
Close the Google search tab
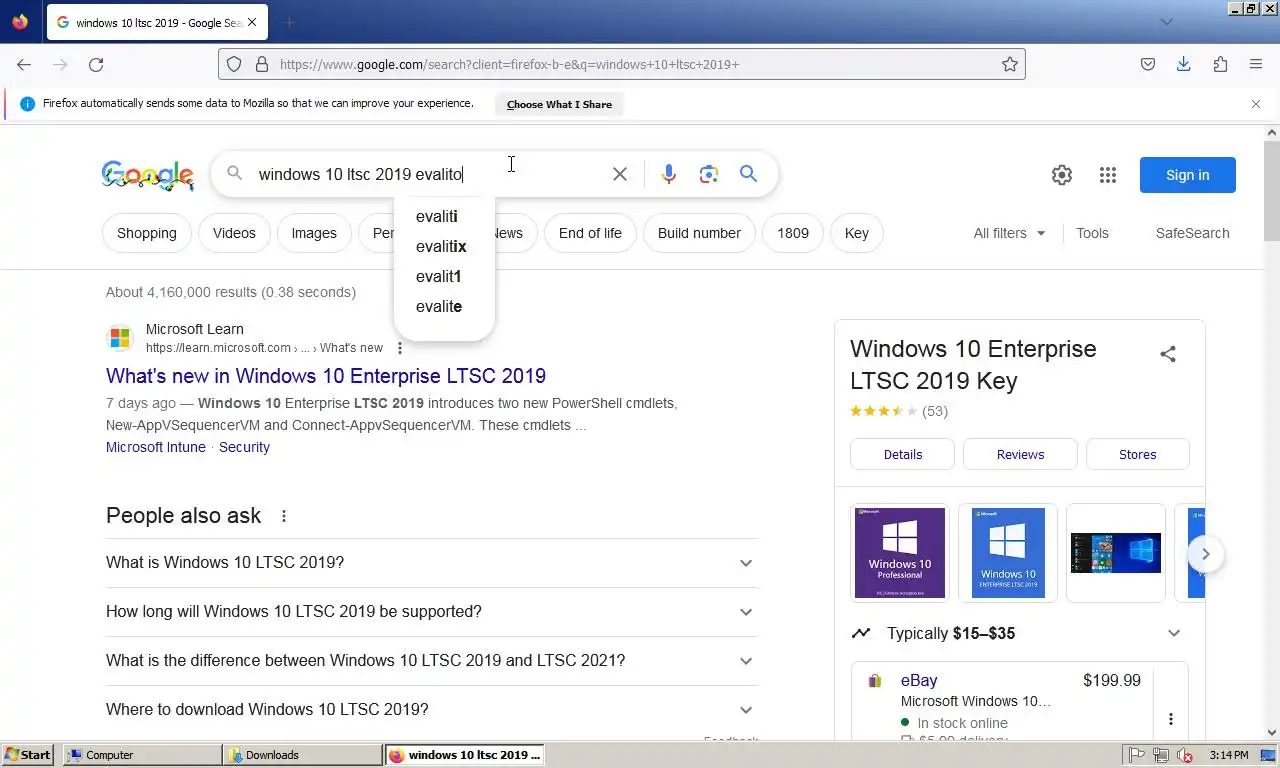click(x=251, y=22)
